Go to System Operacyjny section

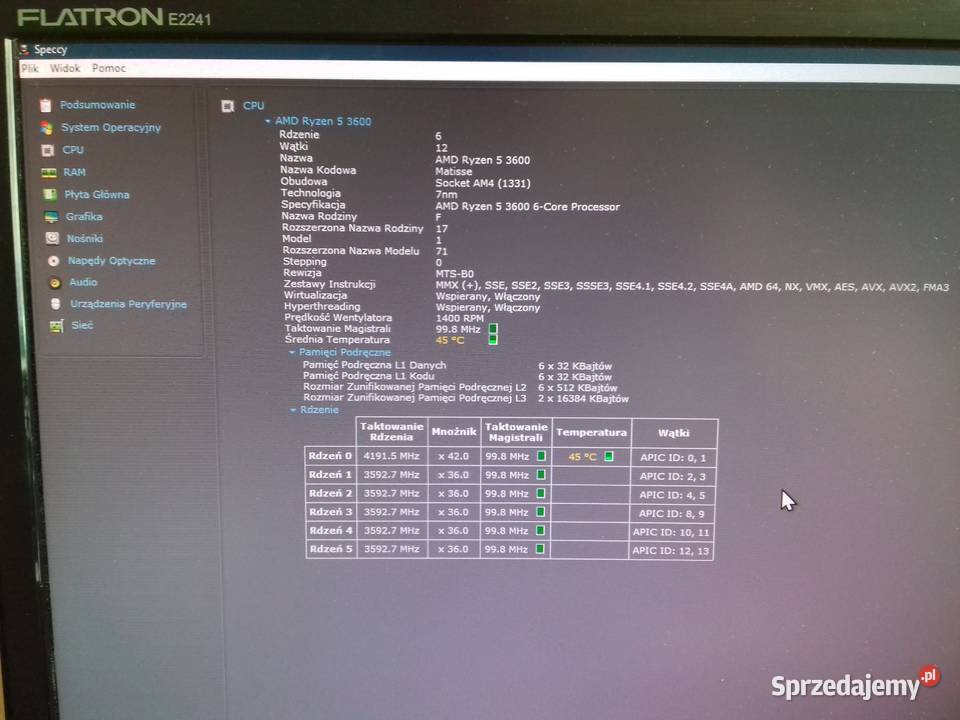click(111, 127)
